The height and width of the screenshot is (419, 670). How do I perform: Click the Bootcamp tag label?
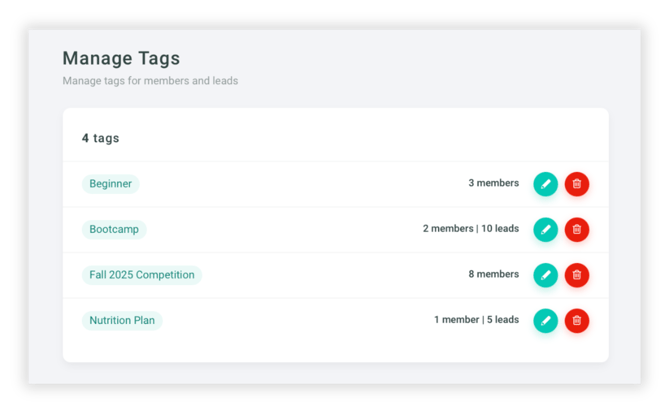pos(114,229)
